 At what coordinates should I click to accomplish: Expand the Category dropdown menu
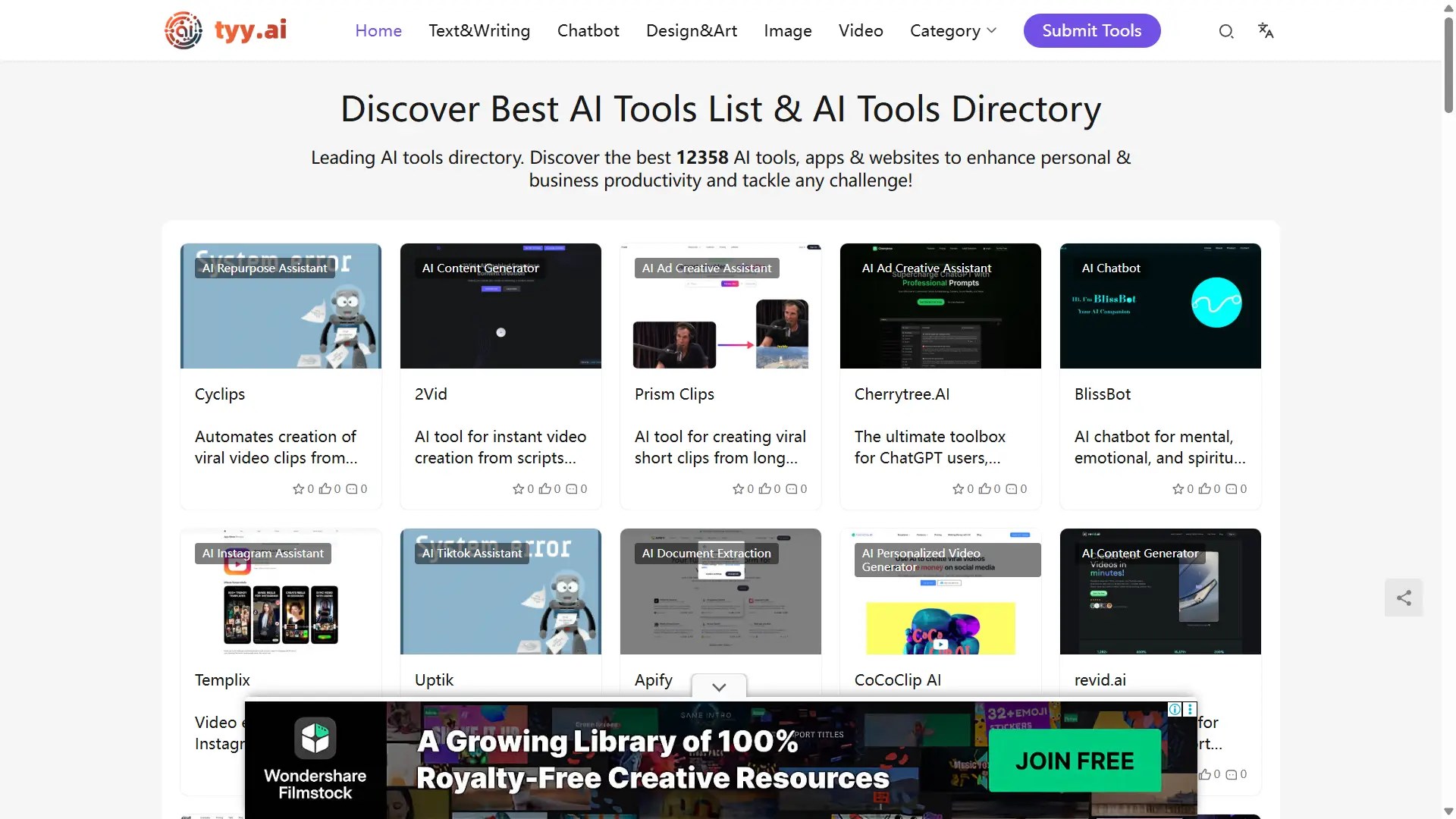coord(952,31)
